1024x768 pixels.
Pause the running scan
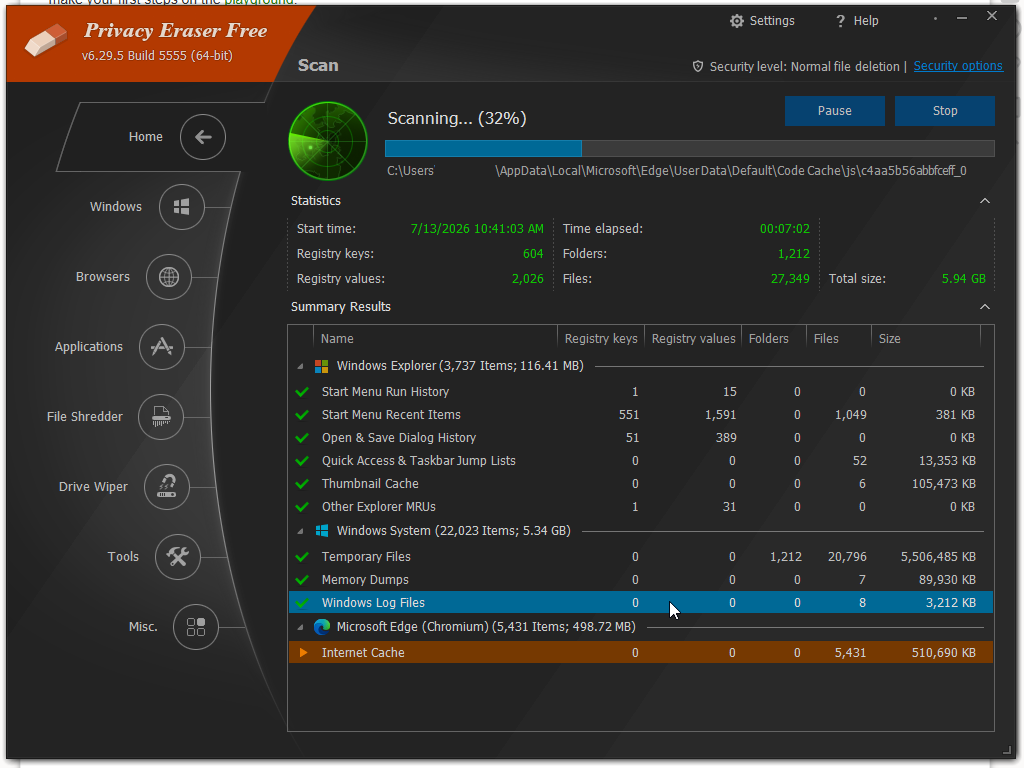[835, 111]
